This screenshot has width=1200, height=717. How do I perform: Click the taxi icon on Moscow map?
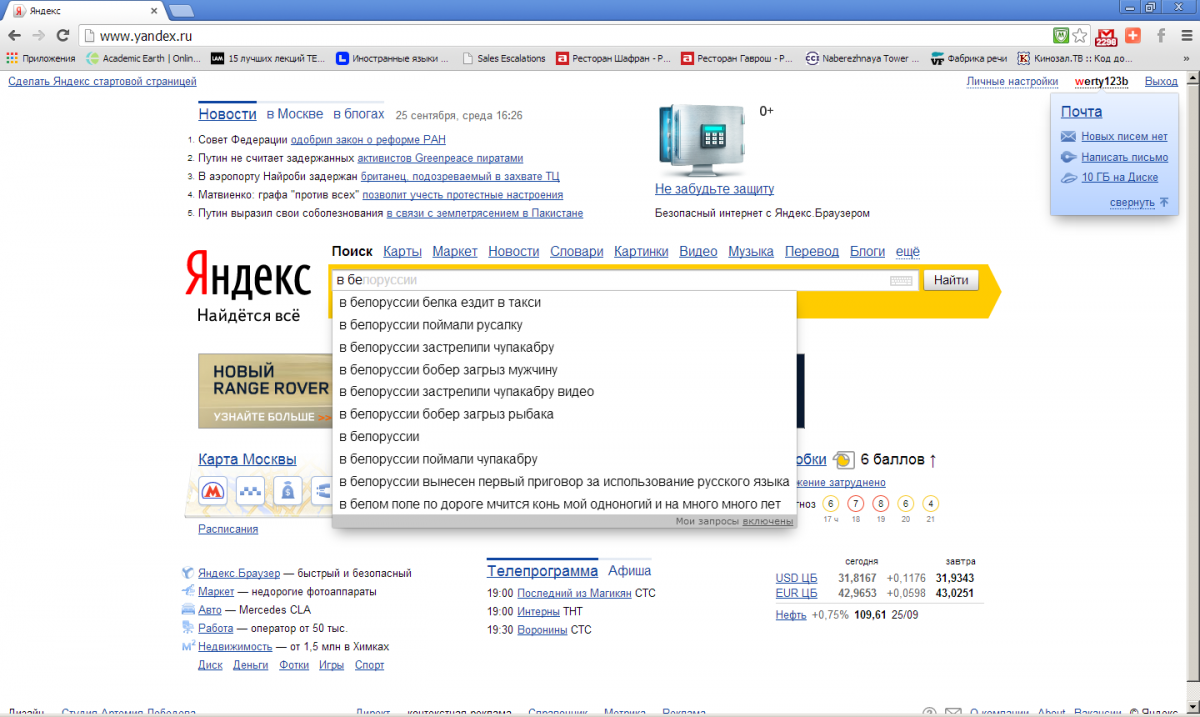click(x=249, y=491)
